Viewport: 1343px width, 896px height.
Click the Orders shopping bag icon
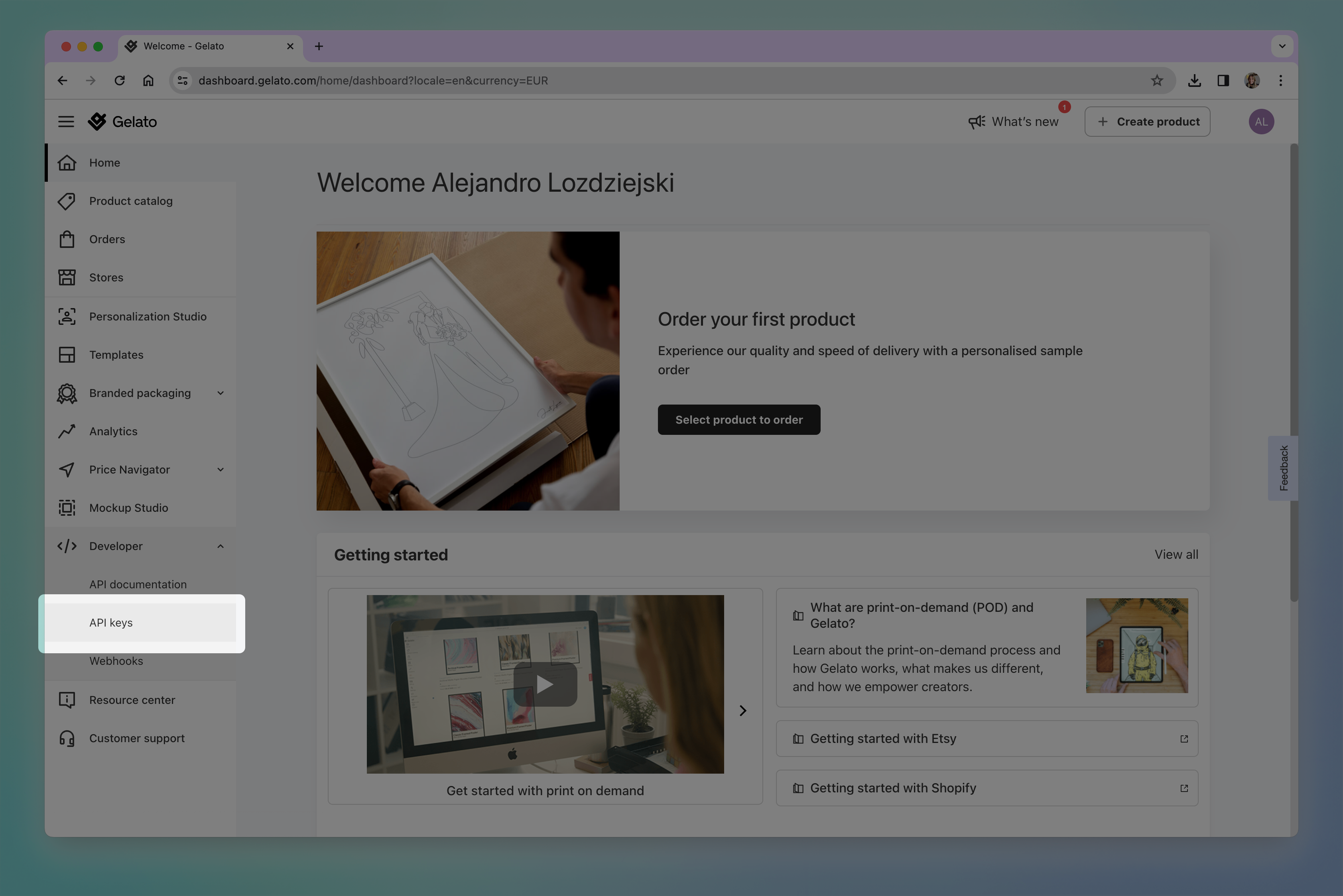pos(67,240)
